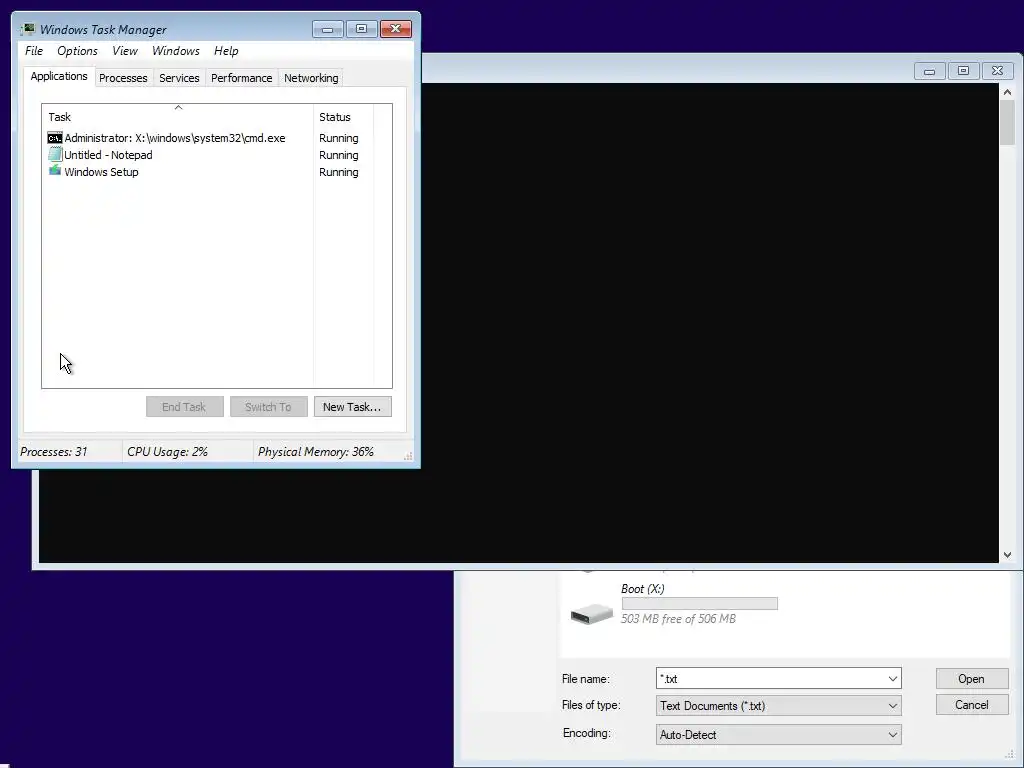1024x768 pixels.
Task: Click the End Task button
Action: tap(185, 406)
